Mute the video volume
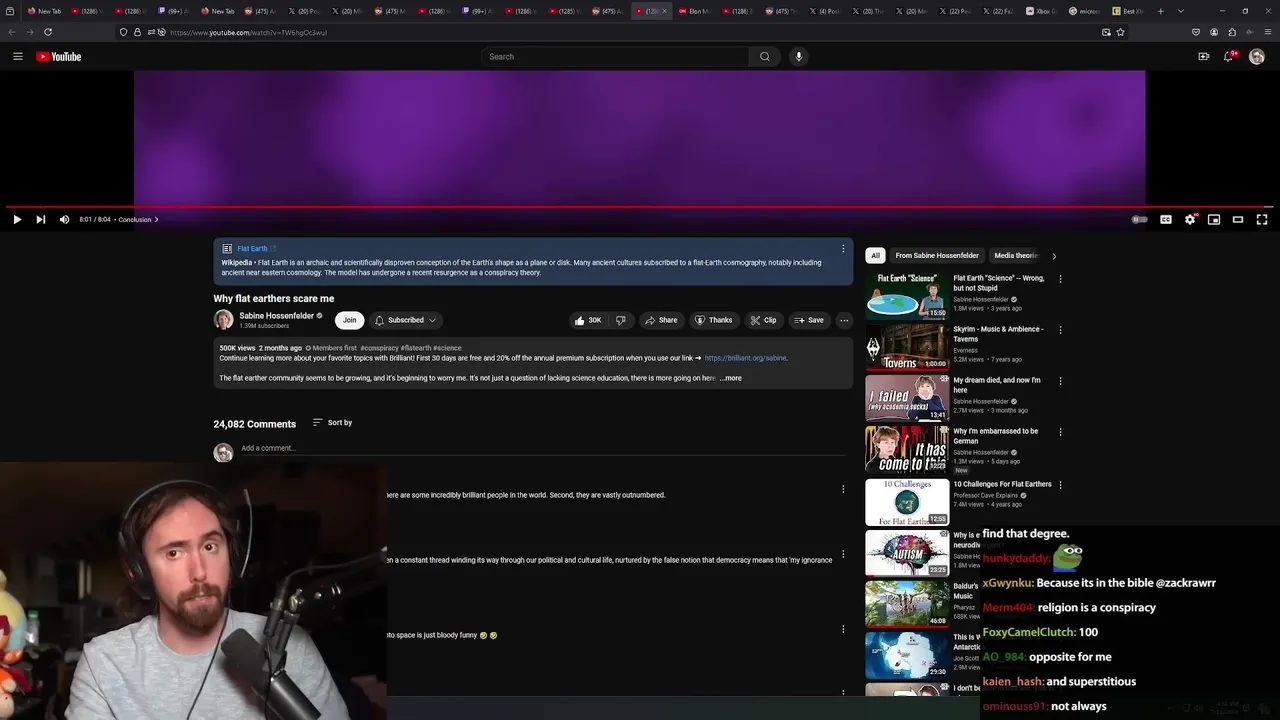Screen dimensions: 1280x720 64,220
